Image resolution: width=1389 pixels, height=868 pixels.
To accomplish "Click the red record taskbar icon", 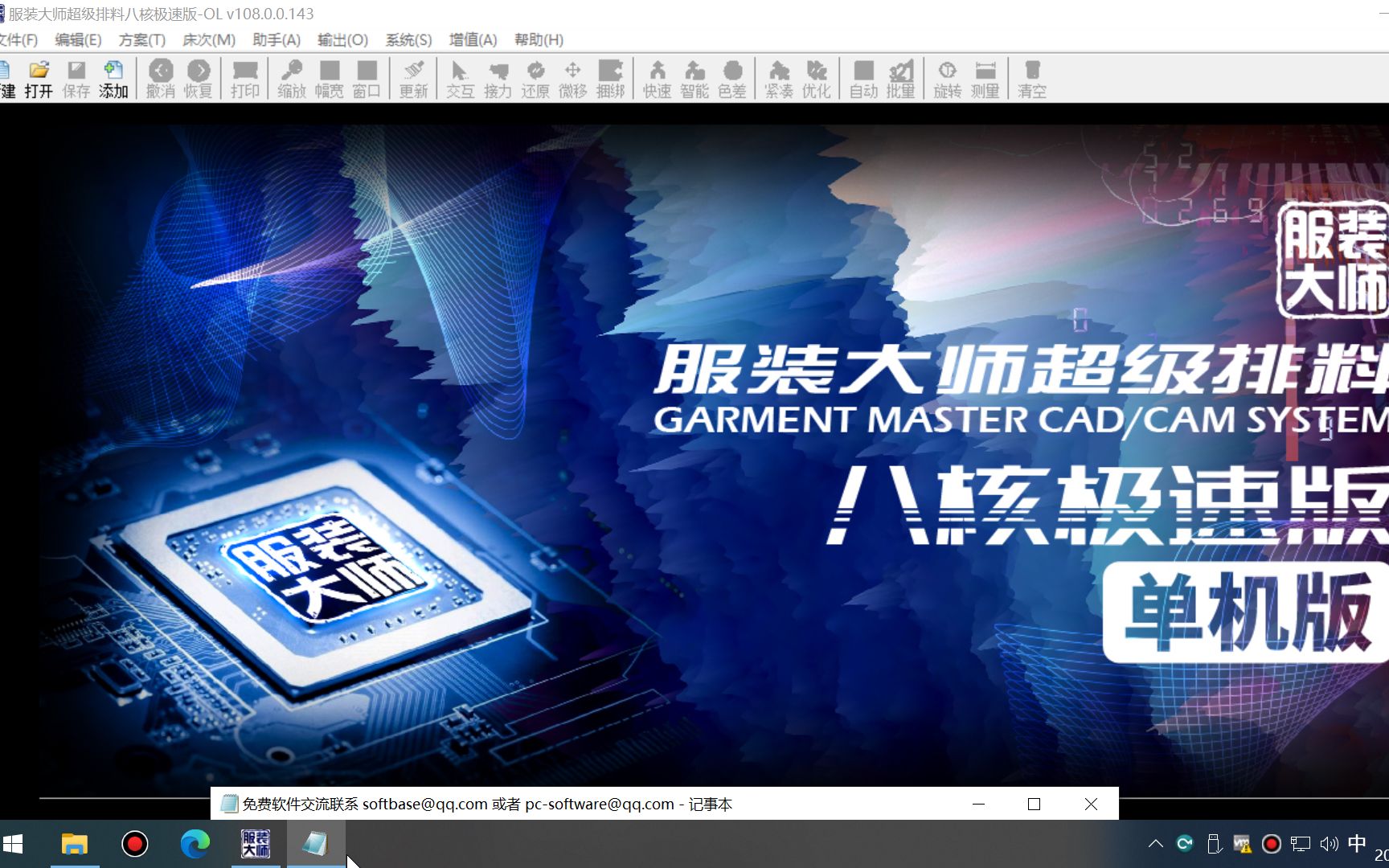I will tap(134, 844).
